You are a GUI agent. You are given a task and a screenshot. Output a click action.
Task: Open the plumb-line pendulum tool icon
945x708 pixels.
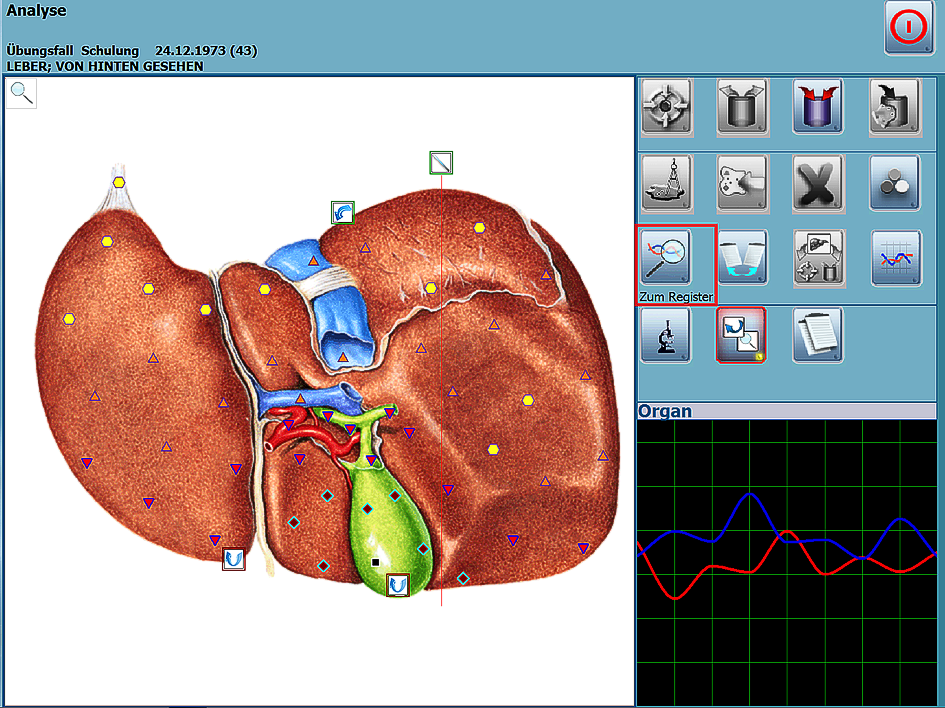click(x=666, y=183)
